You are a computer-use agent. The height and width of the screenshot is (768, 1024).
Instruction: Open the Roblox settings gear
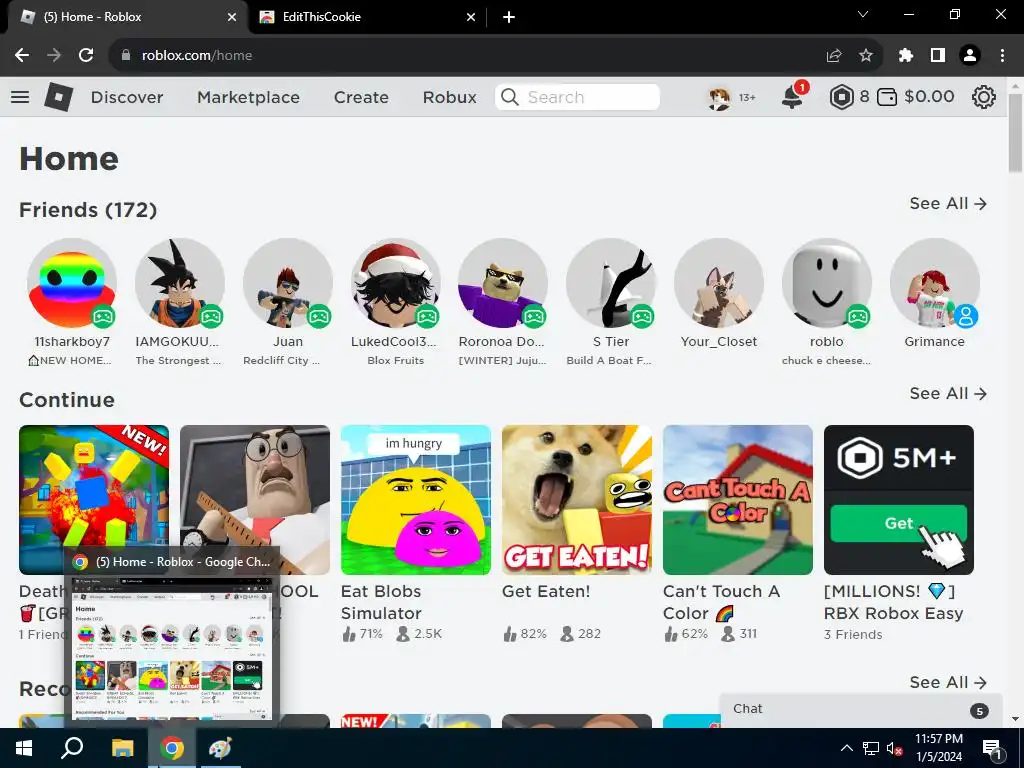pos(984,97)
